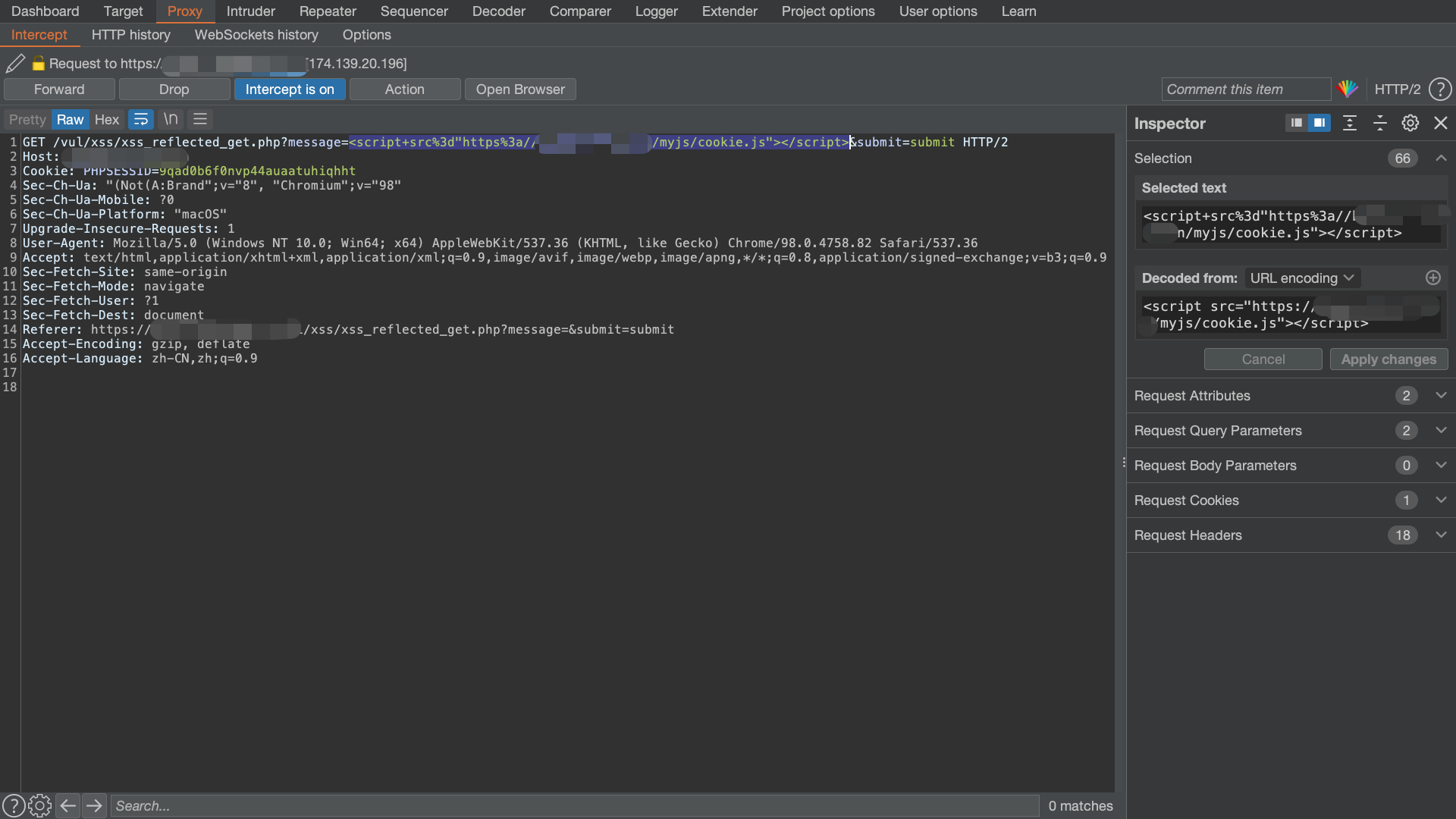
Task: Open the highlight color picker icon
Action: [x=1348, y=89]
